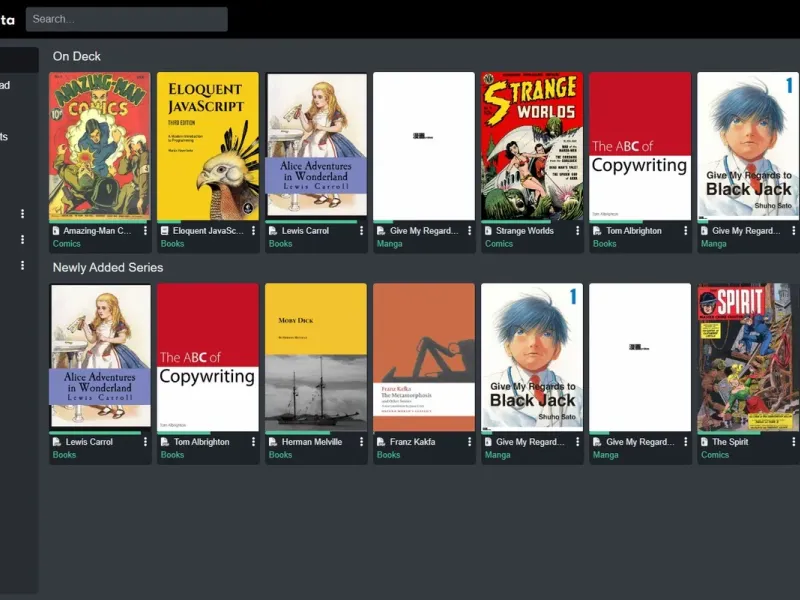Open options menu for Amazing-Man Comics card
Screen dimensions: 800x600
tap(145, 231)
